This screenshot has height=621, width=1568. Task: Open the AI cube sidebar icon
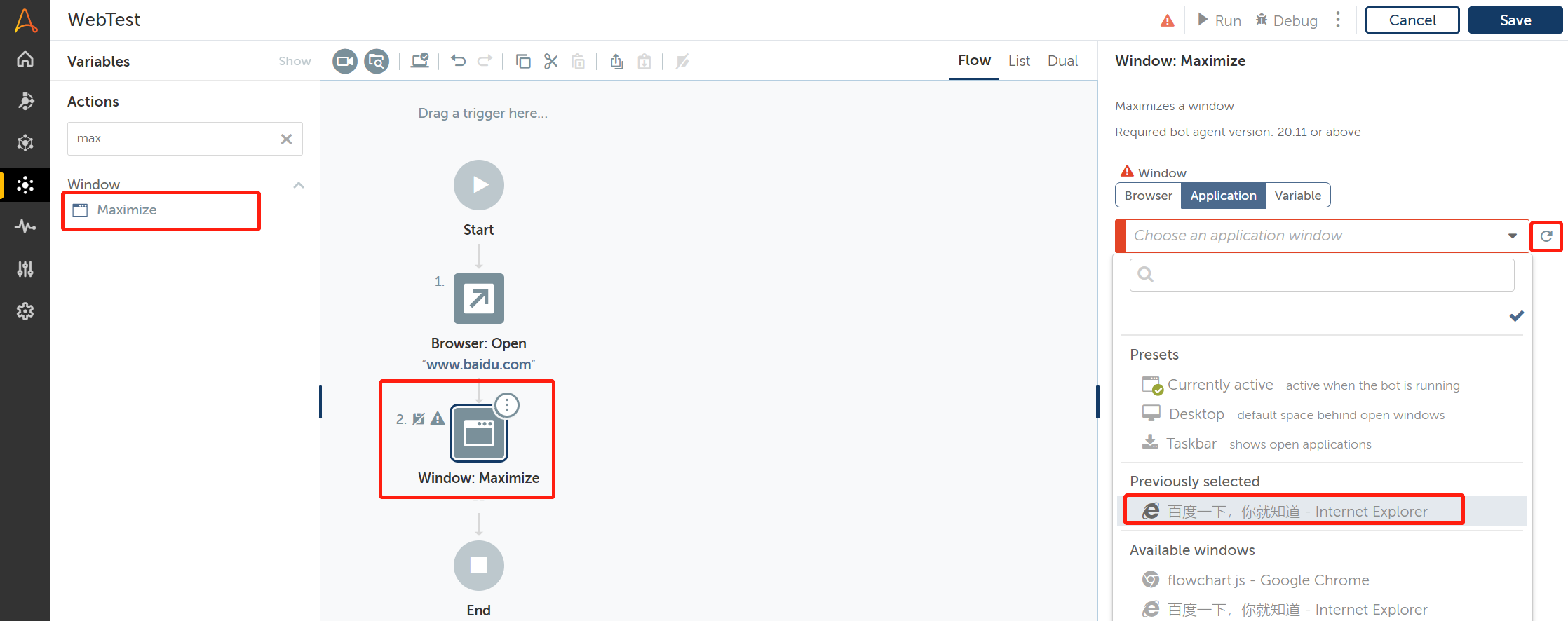pos(25,143)
